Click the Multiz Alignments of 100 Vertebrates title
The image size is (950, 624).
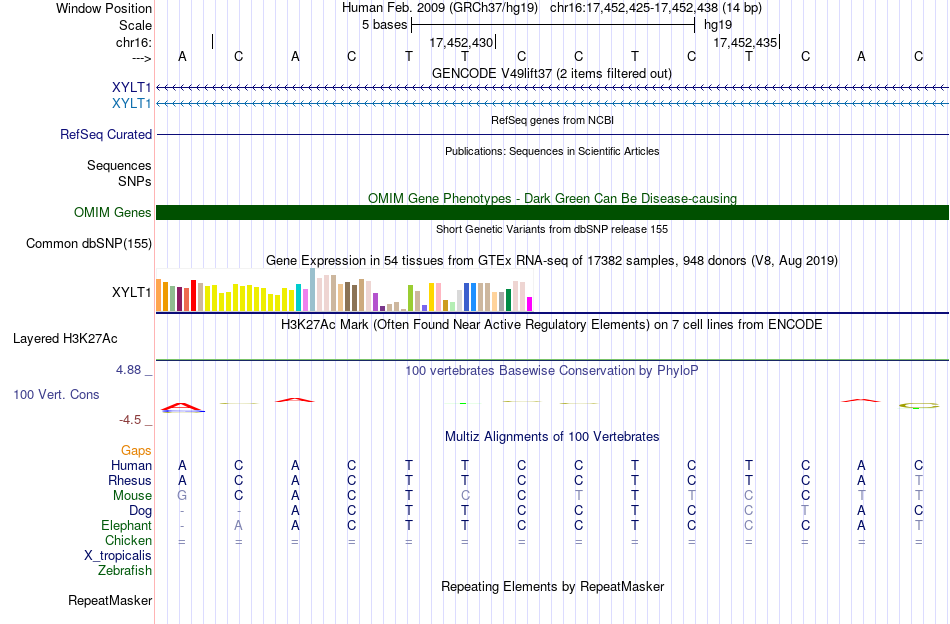(x=552, y=437)
